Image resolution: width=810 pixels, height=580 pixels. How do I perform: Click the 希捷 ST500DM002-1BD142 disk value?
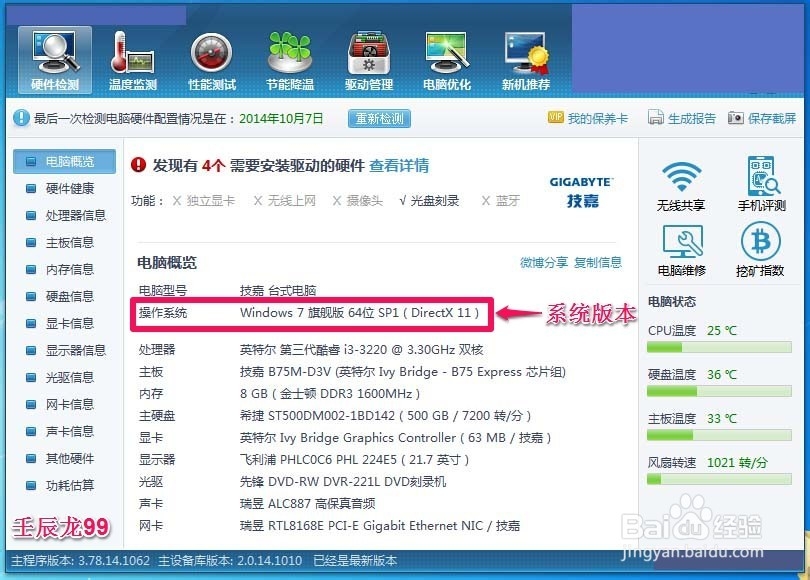385,416
